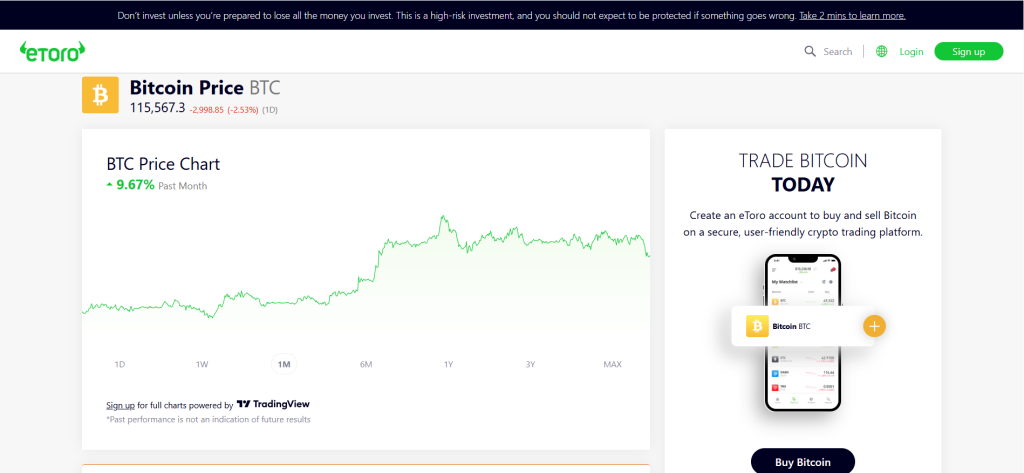The height and width of the screenshot is (473, 1024).
Task: Click the Bitcoin Price BTC heading
Action: [x=205, y=88]
